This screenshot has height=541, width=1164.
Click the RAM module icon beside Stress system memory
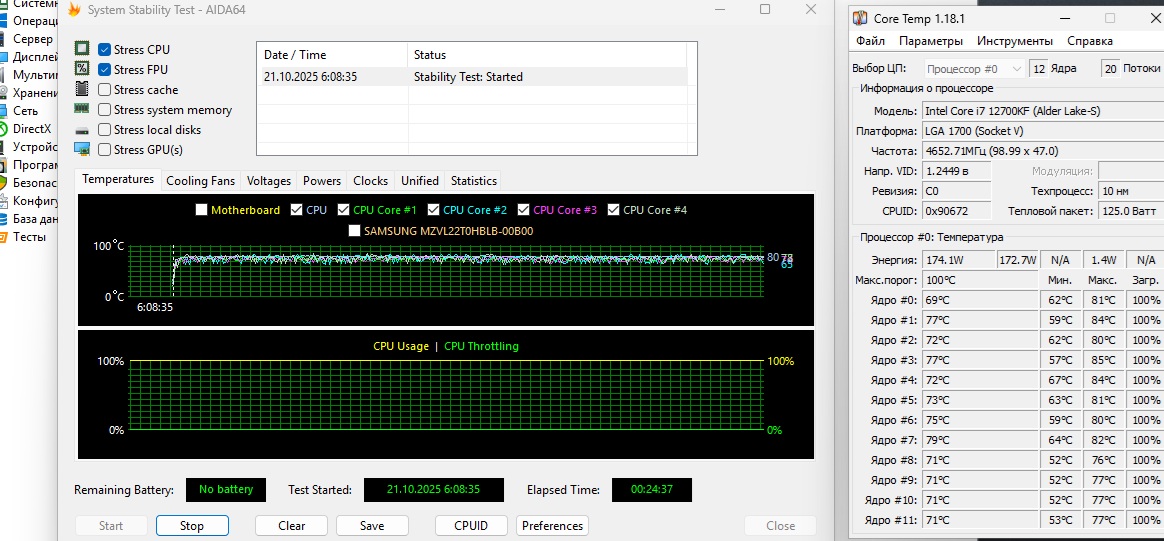tap(82, 108)
